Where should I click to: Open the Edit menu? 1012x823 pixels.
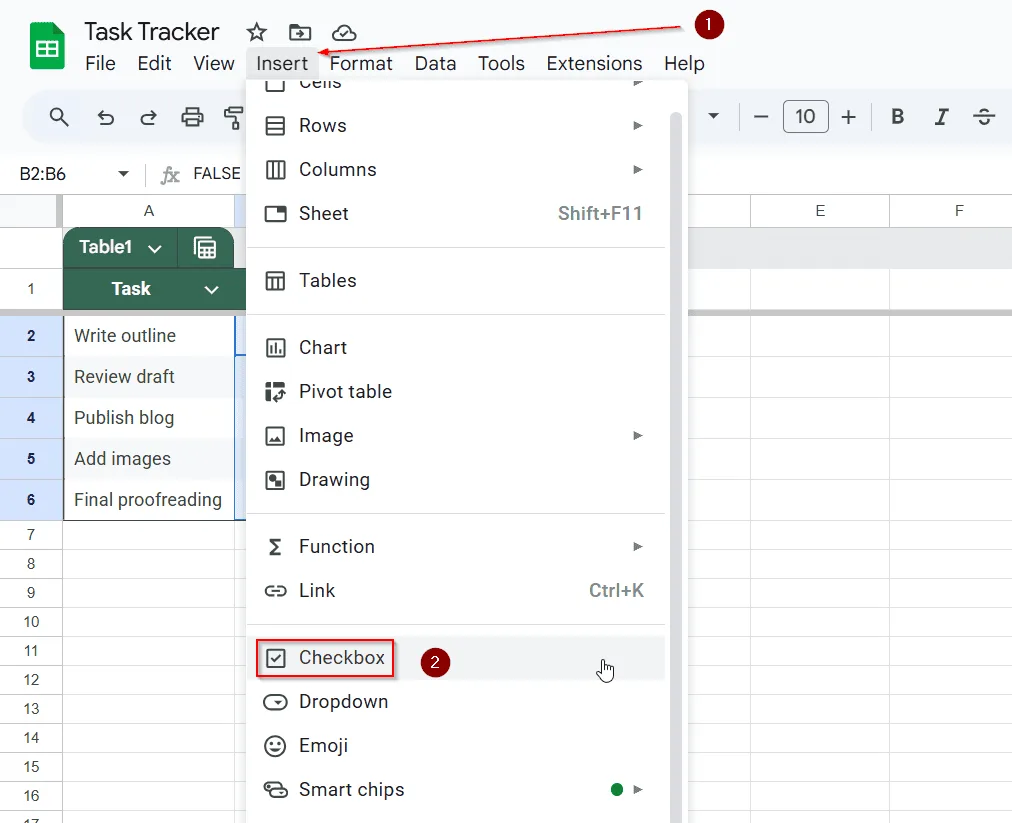coord(154,63)
